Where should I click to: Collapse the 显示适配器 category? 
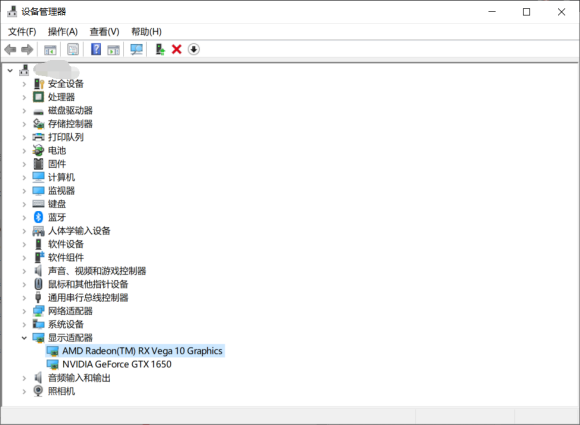pyautogui.click(x=24, y=338)
